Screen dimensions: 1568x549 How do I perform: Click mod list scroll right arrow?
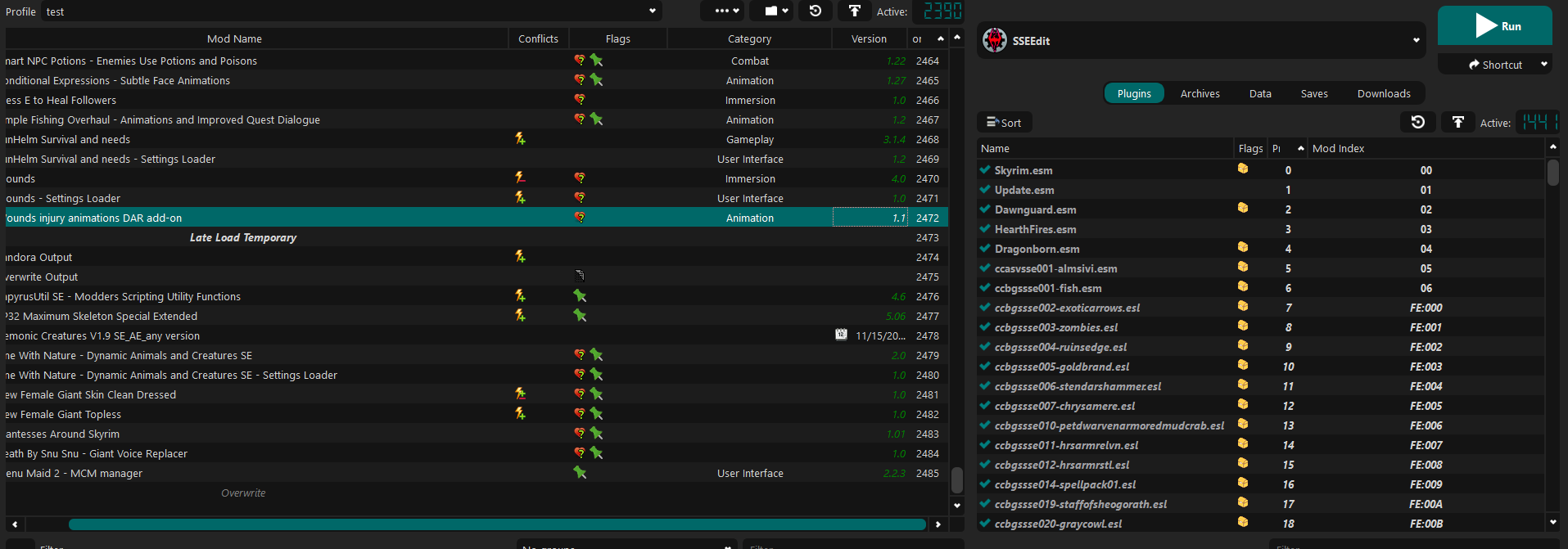[x=938, y=524]
